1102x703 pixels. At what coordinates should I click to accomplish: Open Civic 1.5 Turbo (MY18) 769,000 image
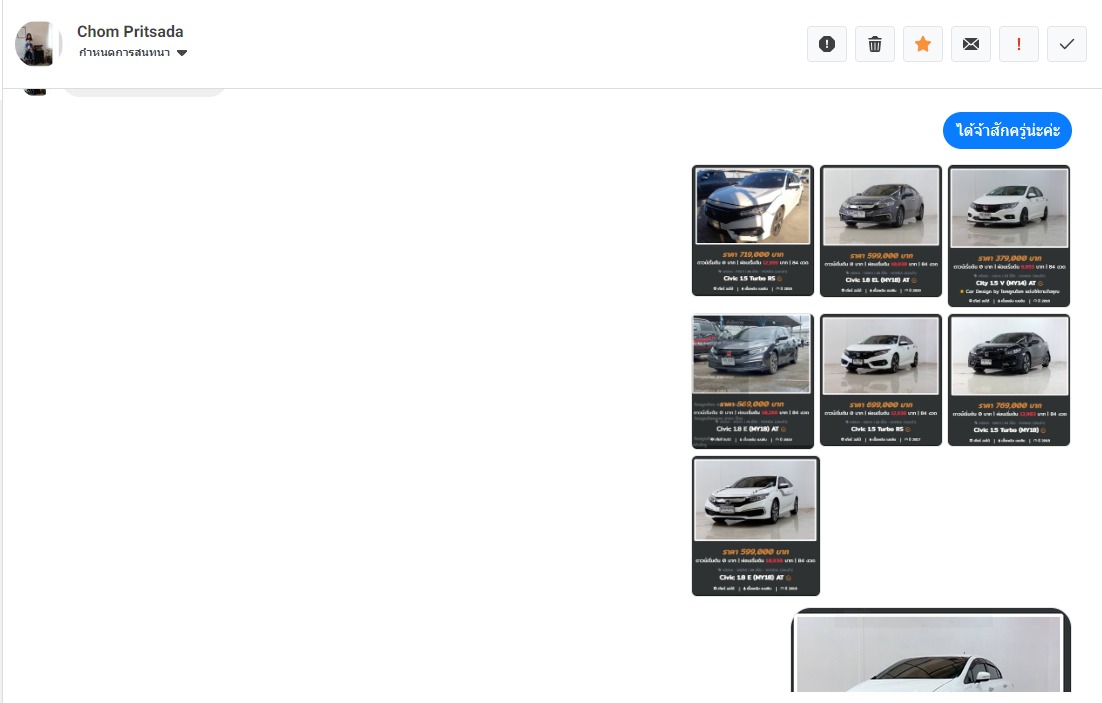point(1009,380)
